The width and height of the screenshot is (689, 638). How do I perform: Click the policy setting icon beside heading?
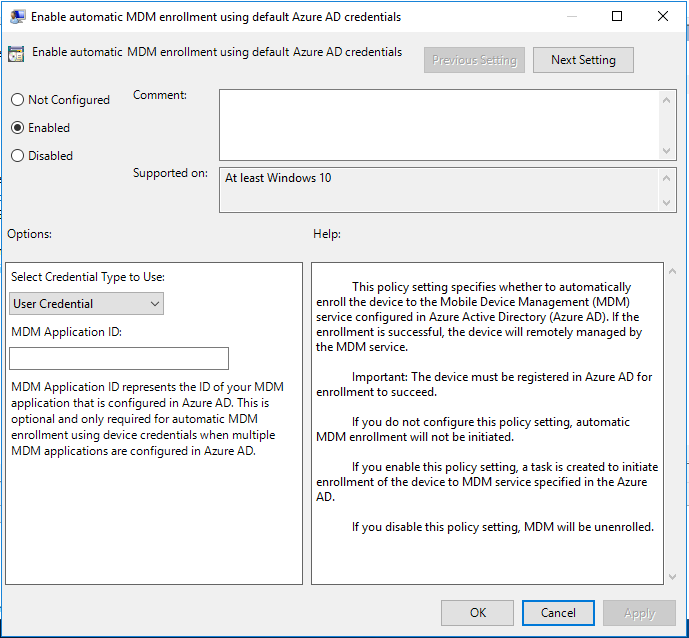tap(16, 54)
